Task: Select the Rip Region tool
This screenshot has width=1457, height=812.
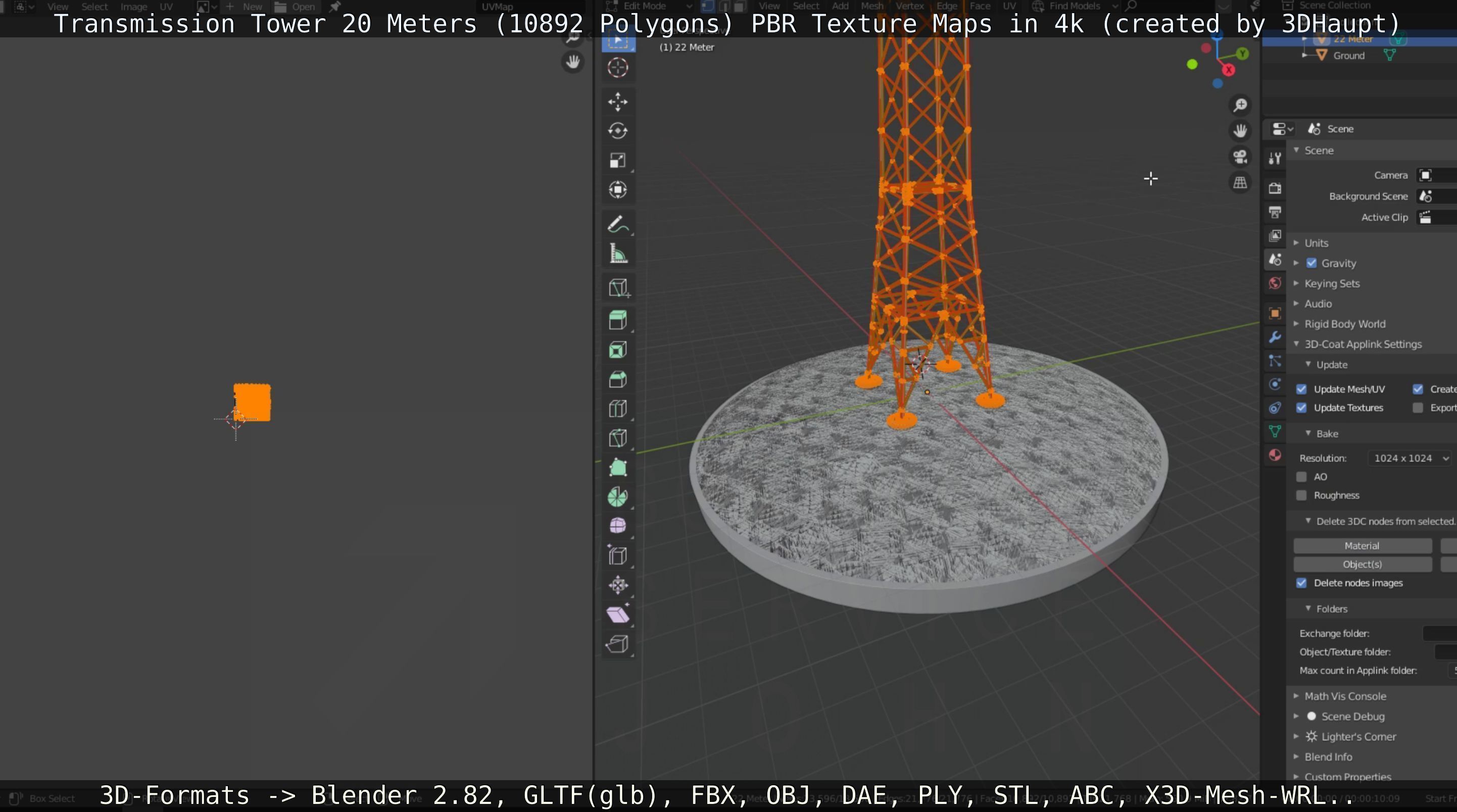Action: coord(618,644)
